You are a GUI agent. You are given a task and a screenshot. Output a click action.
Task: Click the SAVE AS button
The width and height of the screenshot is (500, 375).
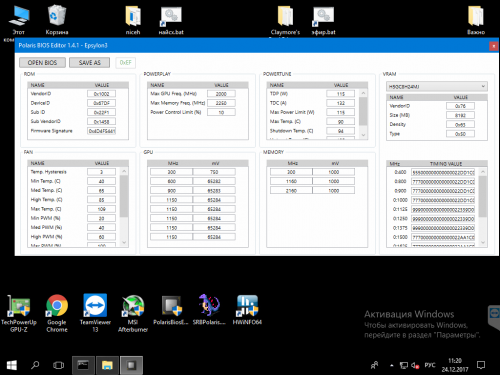point(89,63)
